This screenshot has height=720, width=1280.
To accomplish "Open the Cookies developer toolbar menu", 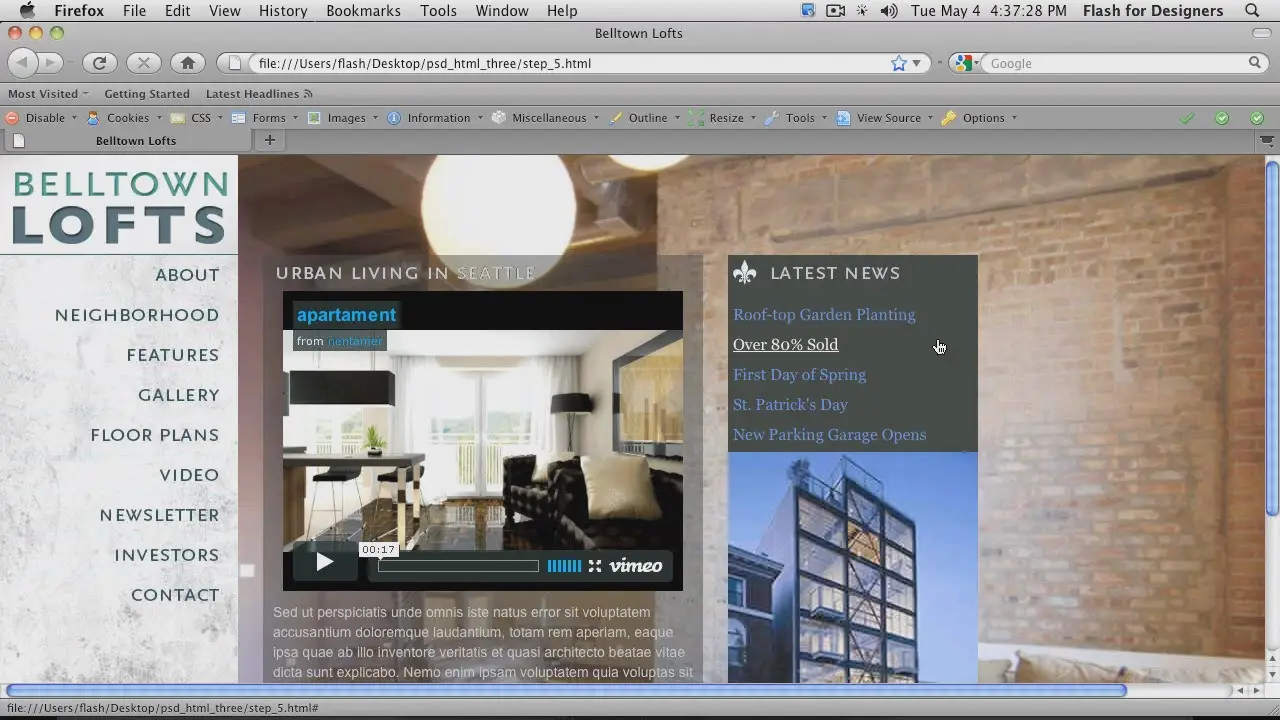I will 124,118.
